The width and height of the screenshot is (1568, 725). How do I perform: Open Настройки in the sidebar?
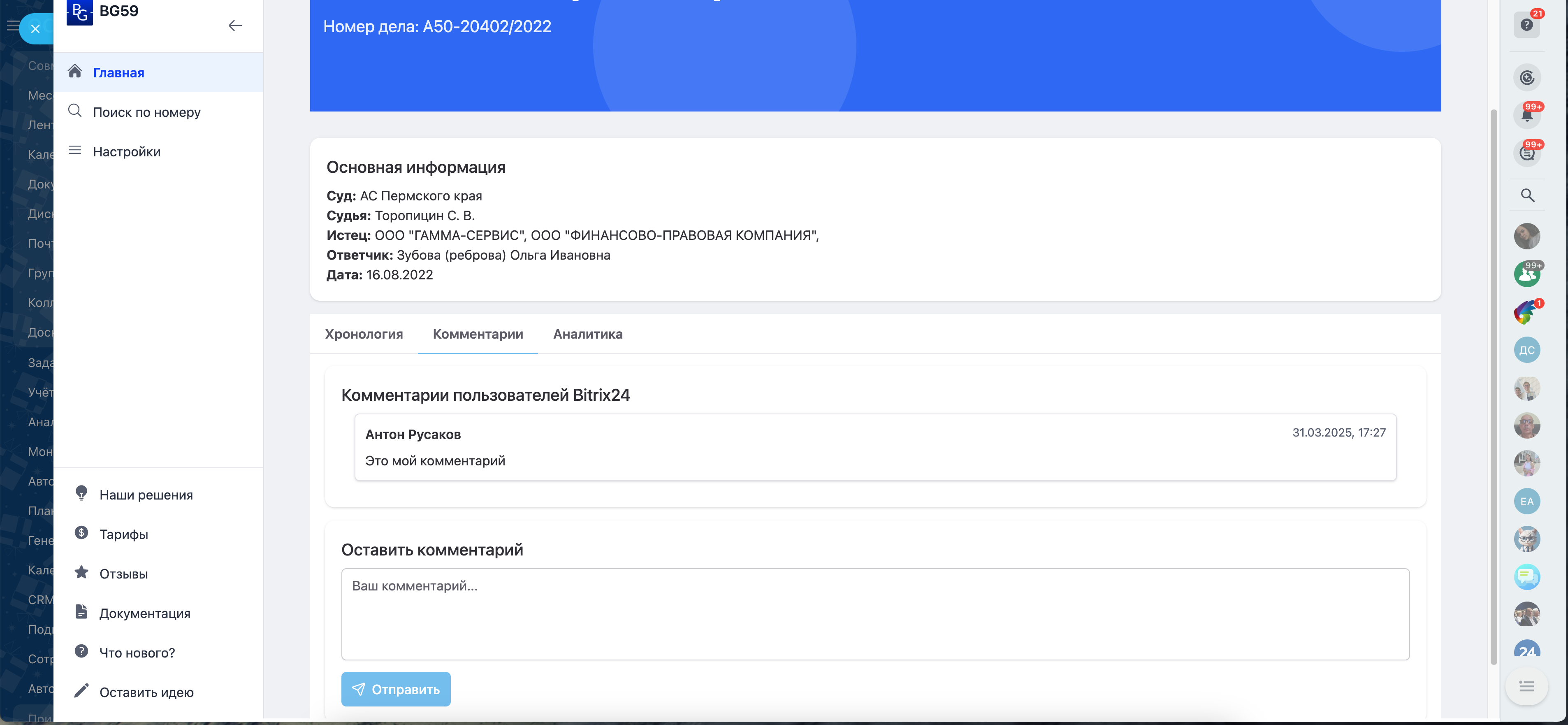coord(127,152)
